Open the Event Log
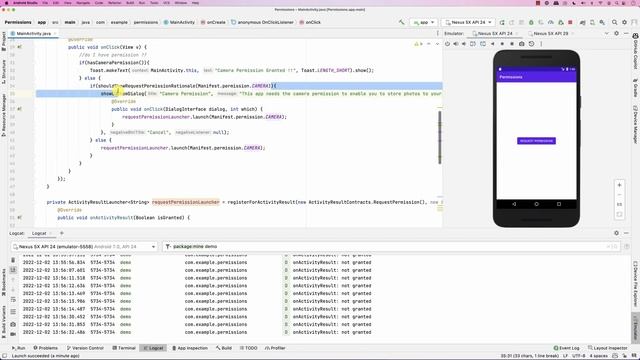The image size is (640, 360). click(566, 348)
